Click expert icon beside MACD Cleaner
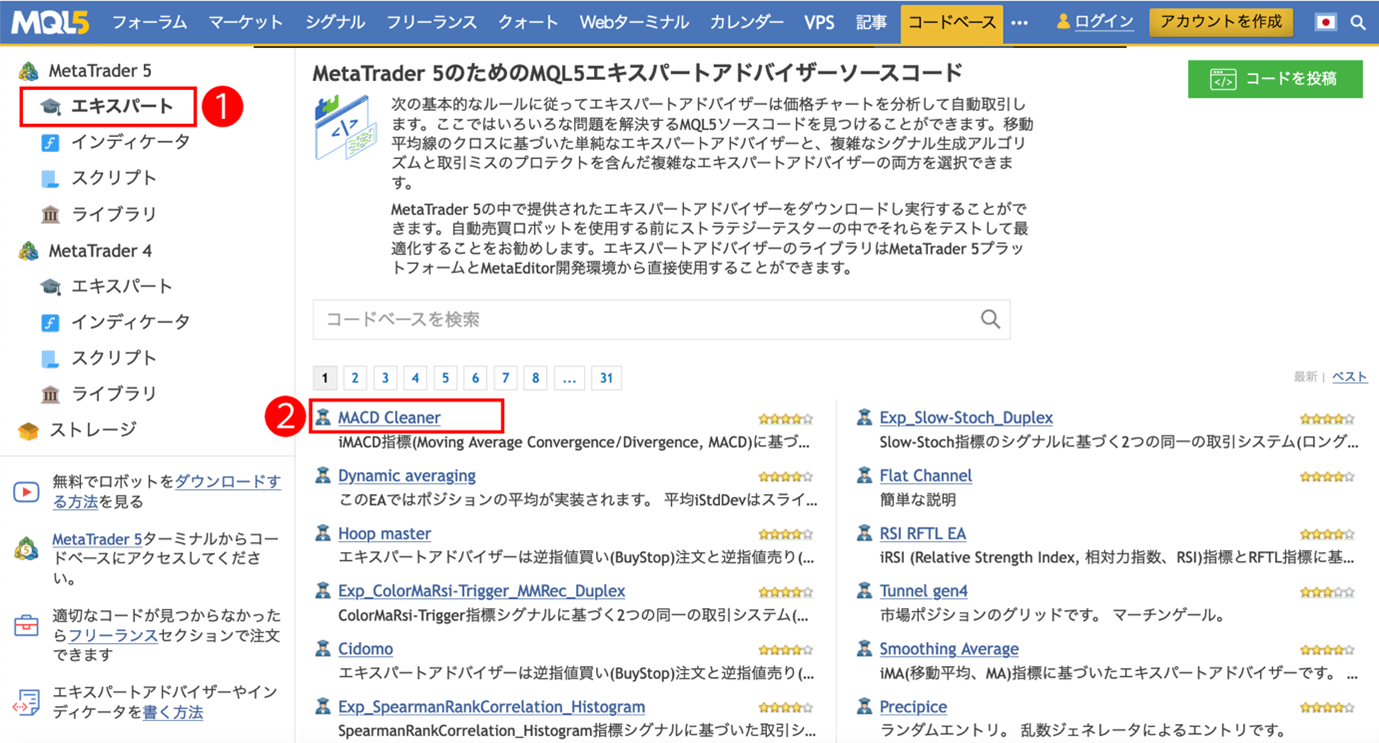The image size is (1379, 743). click(323, 417)
